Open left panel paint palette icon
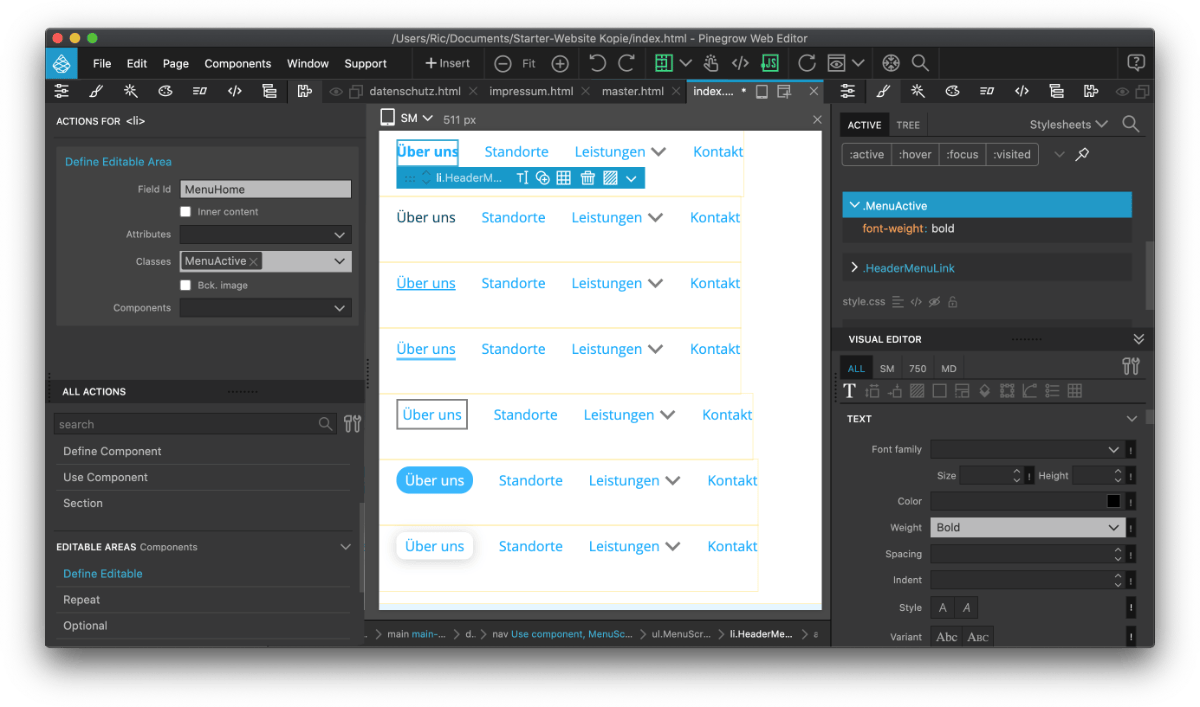1200x707 pixels. 165,91
